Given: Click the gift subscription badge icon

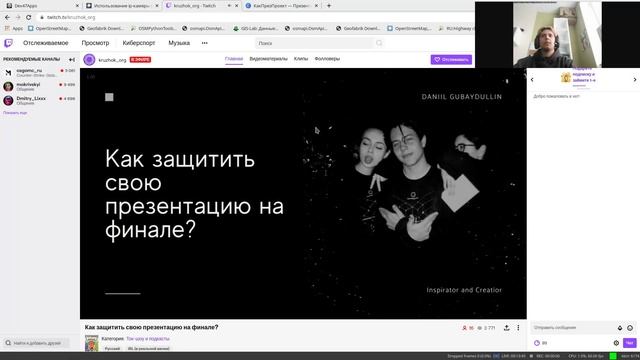Looking at the screenshot, I should [566, 77].
